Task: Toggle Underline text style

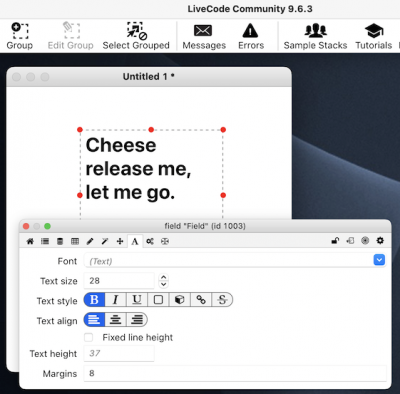Action: [x=137, y=300]
